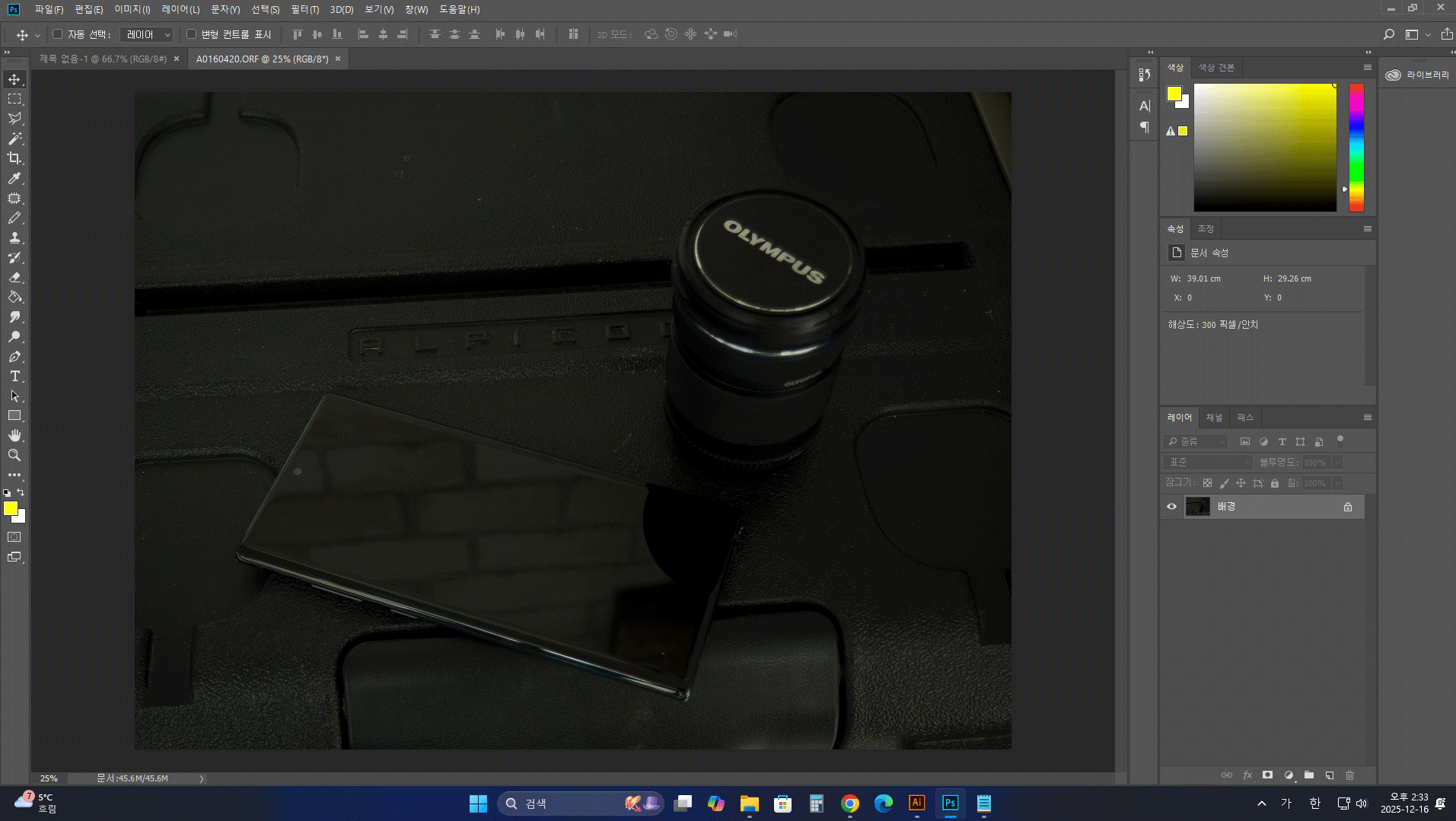Toggle lock transparent pixels icon
This screenshot has width=1456, height=821.
point(1208,483)
